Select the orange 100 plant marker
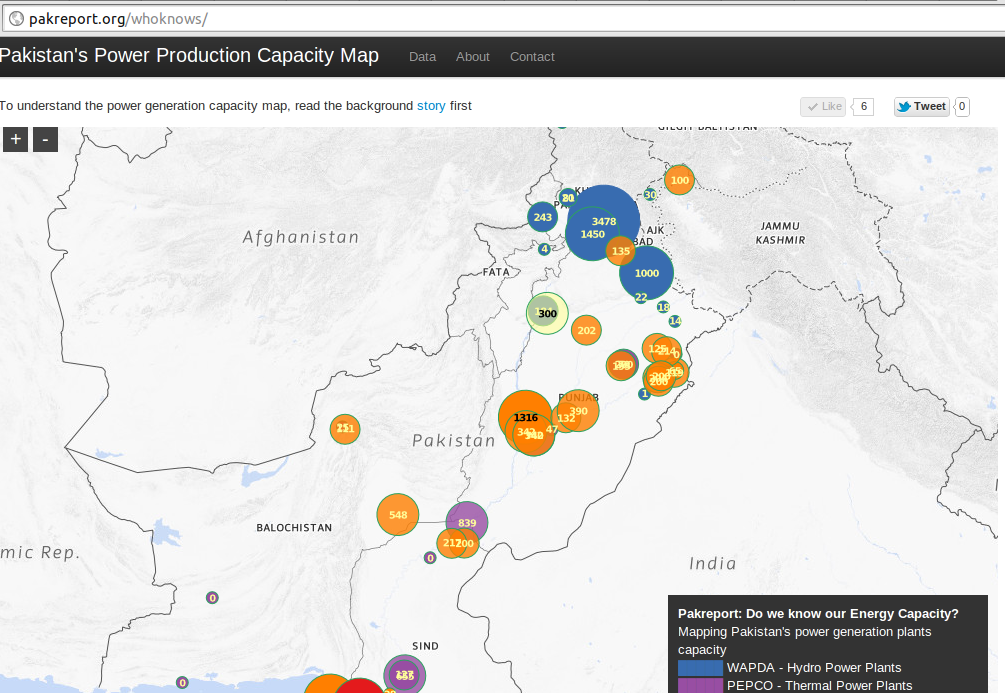1005x693 pixels. [x=679, y=180]
